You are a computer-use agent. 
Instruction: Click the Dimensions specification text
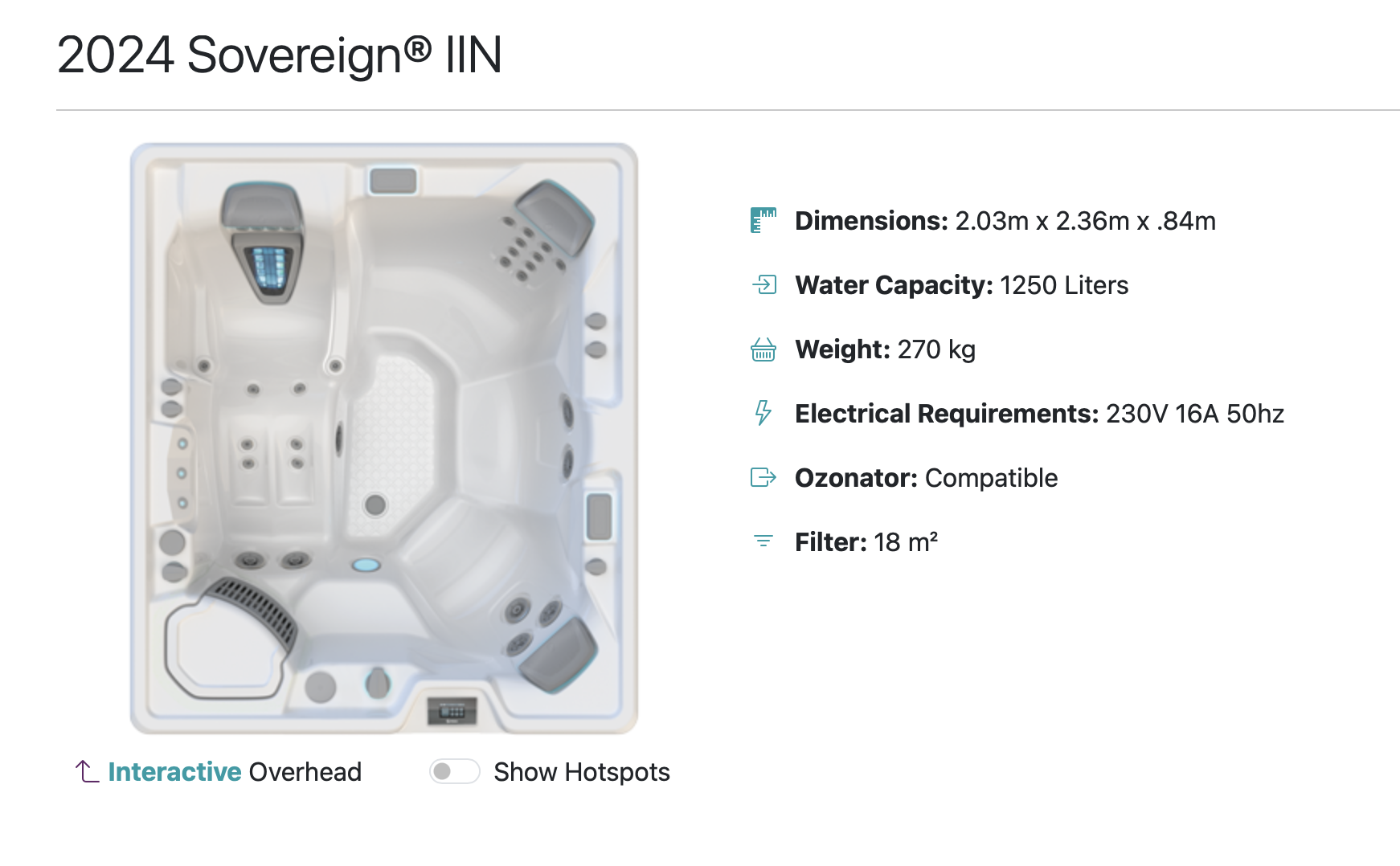[1005, 221]
